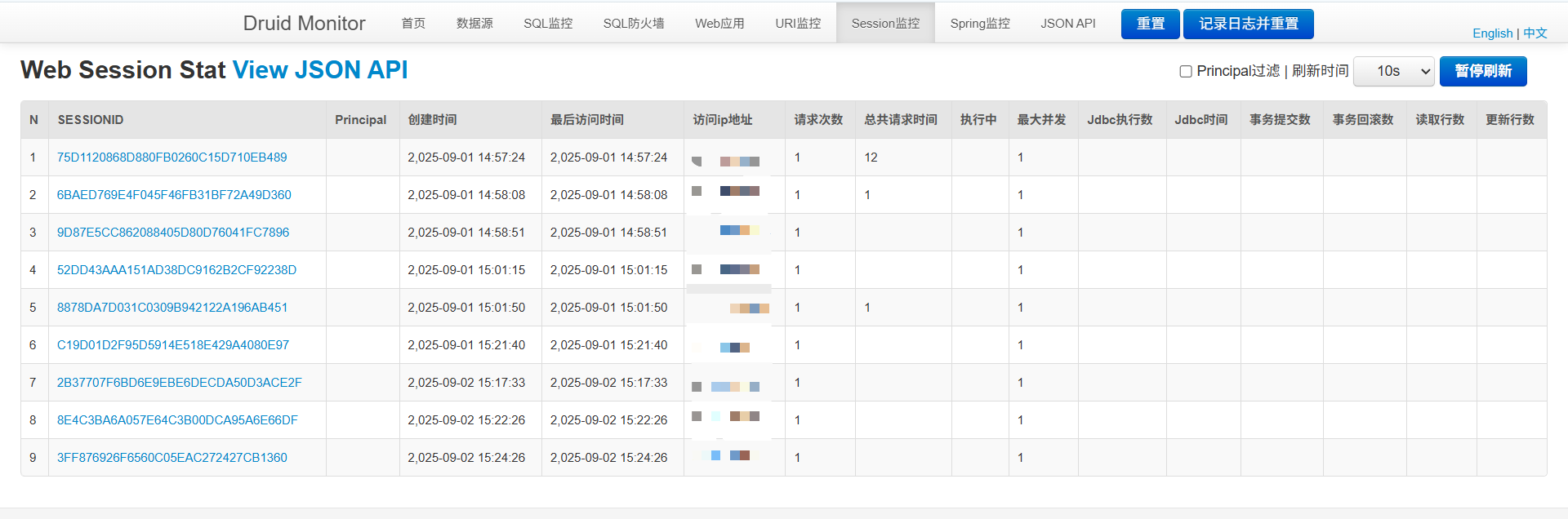Open the URI监控 tab
Screen dimensions: 1568x519
(x=798, y=24)
